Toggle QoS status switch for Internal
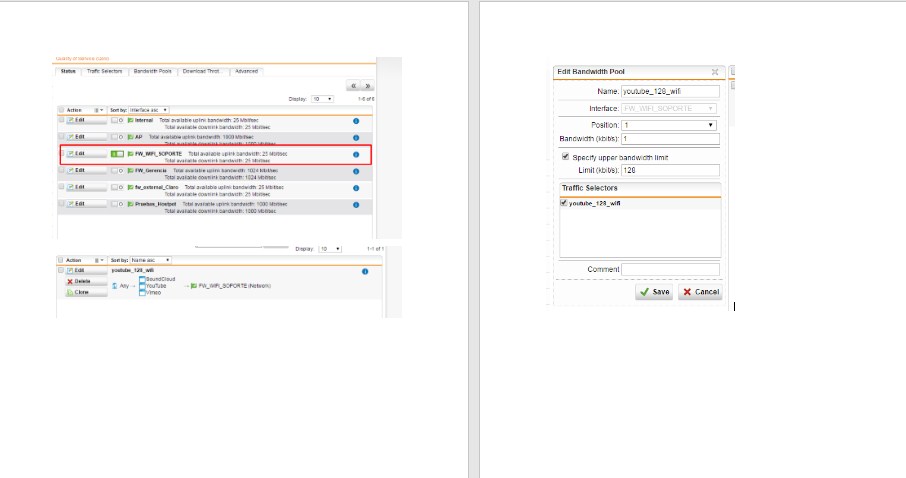The width and height of the screenshot is (906, 478). pos(117,120)
